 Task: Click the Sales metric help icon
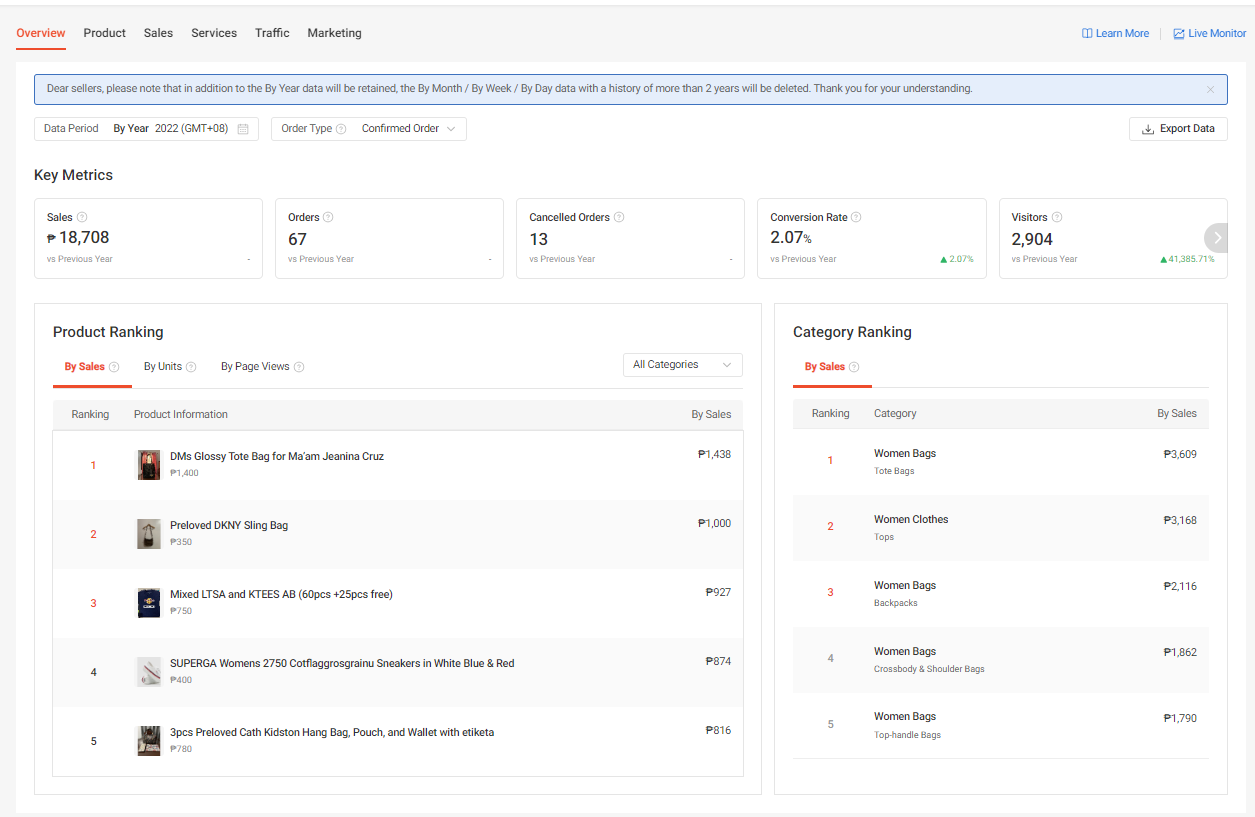click(x=82, y=217)
